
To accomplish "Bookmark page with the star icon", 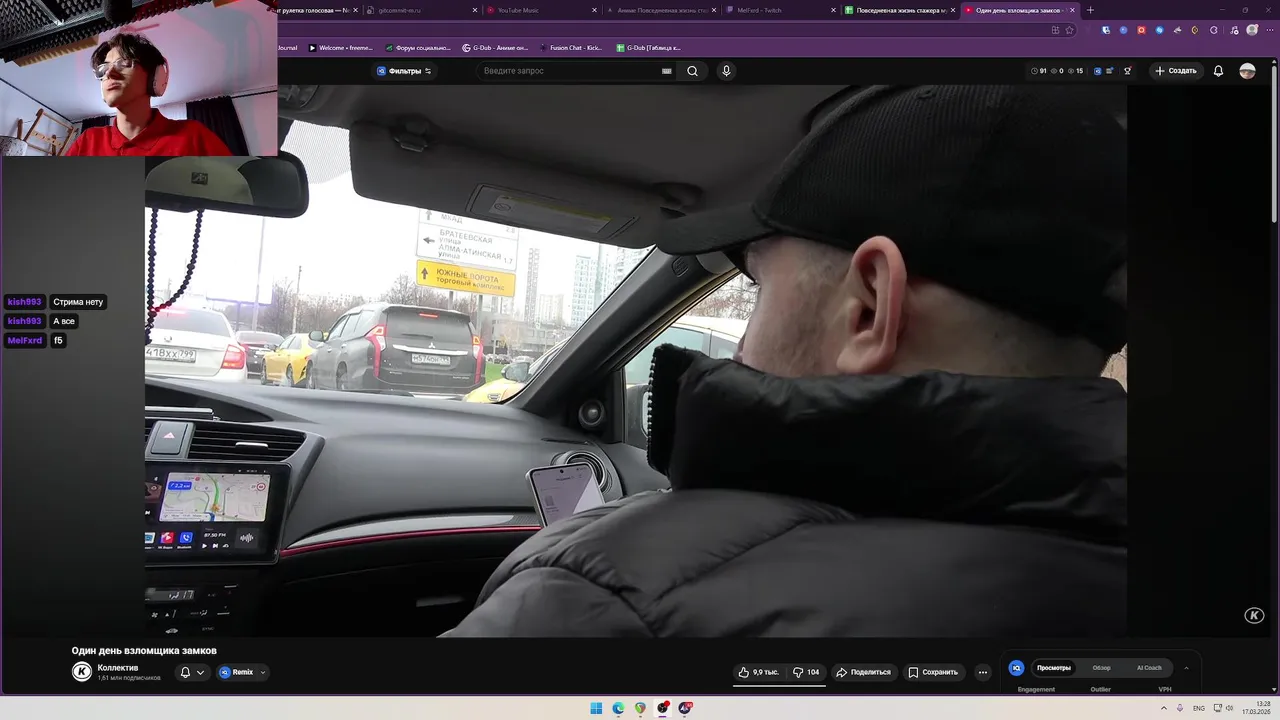I will point(1069,30).
